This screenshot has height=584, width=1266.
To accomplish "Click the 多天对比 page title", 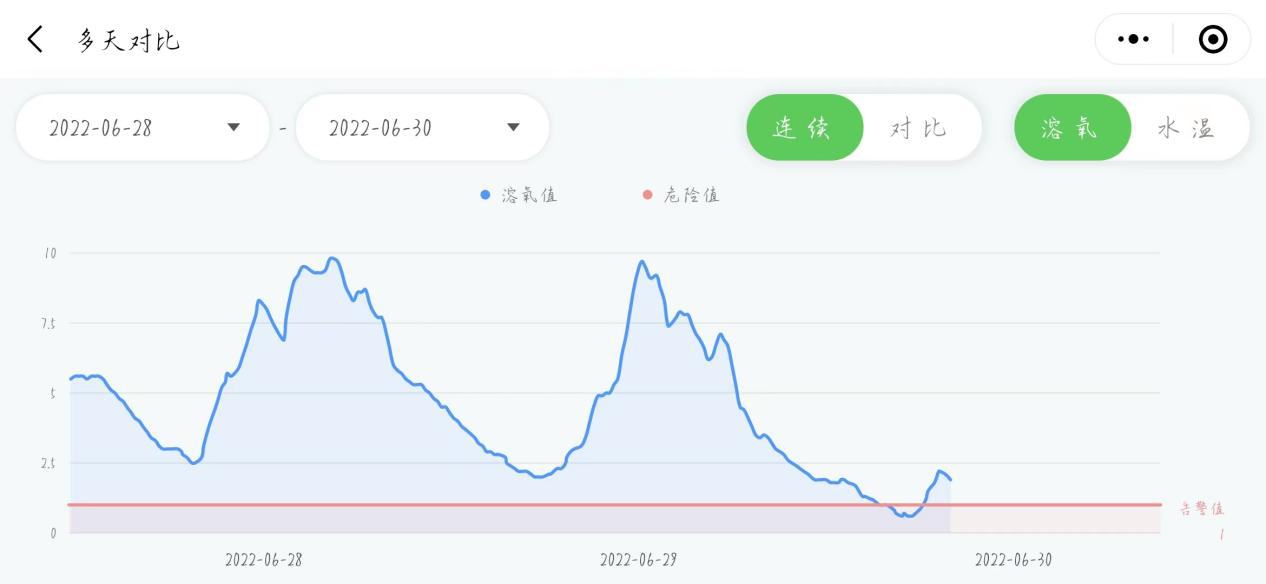I will tap(129, 41).
